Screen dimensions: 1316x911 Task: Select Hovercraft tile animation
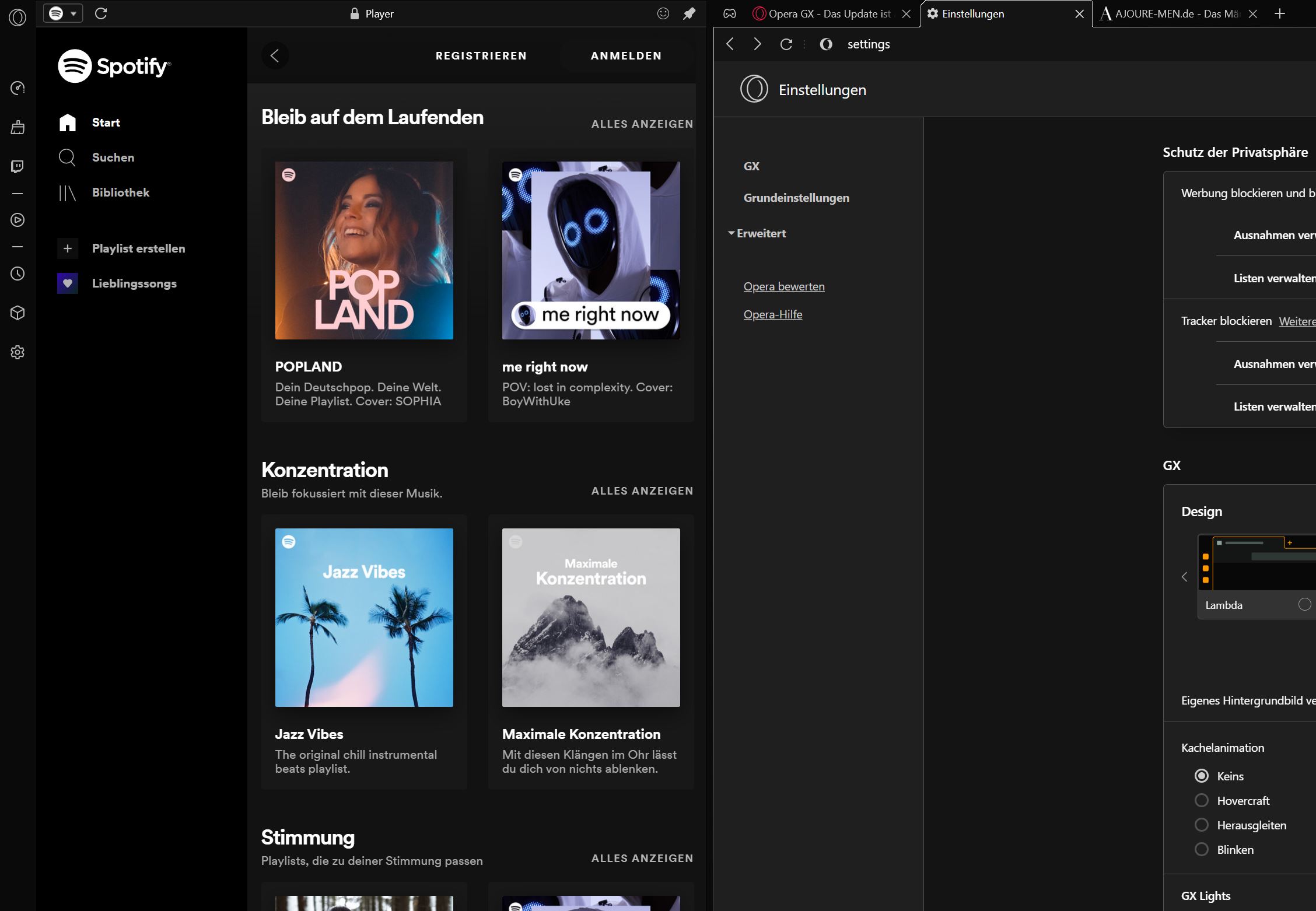pos(1202,800)
